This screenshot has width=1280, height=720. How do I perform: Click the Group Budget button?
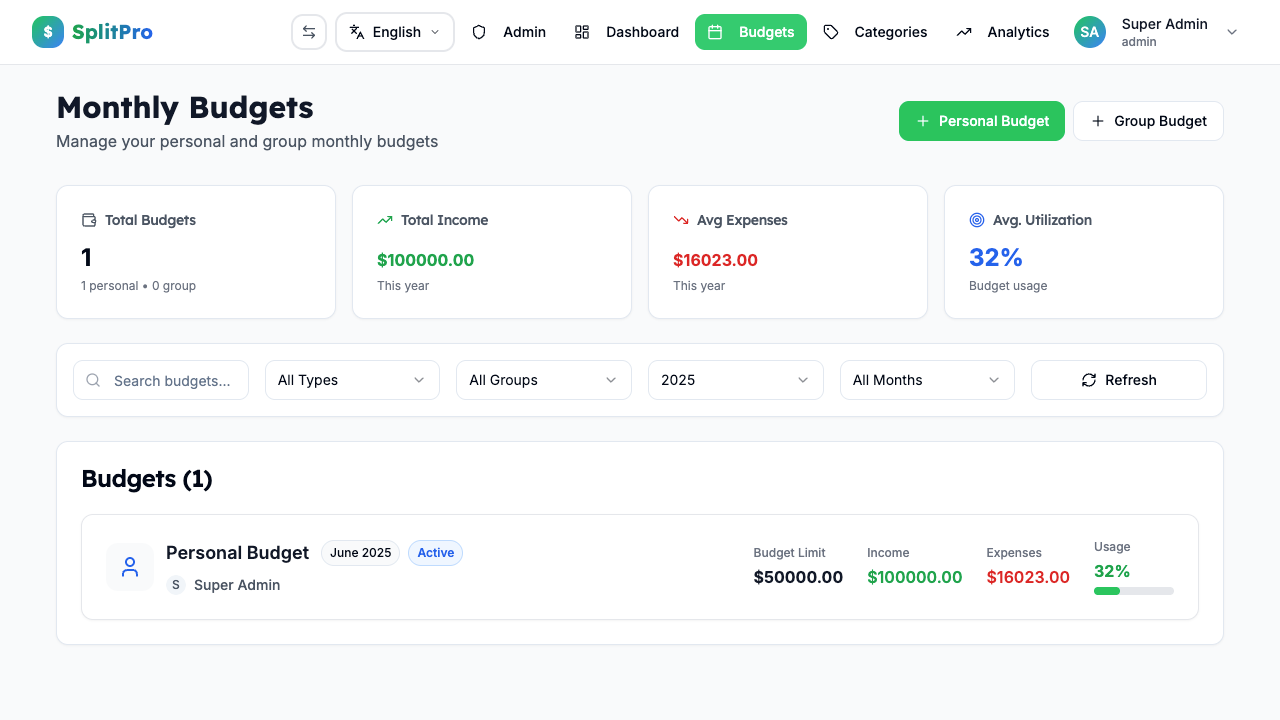click(1148, 121)
